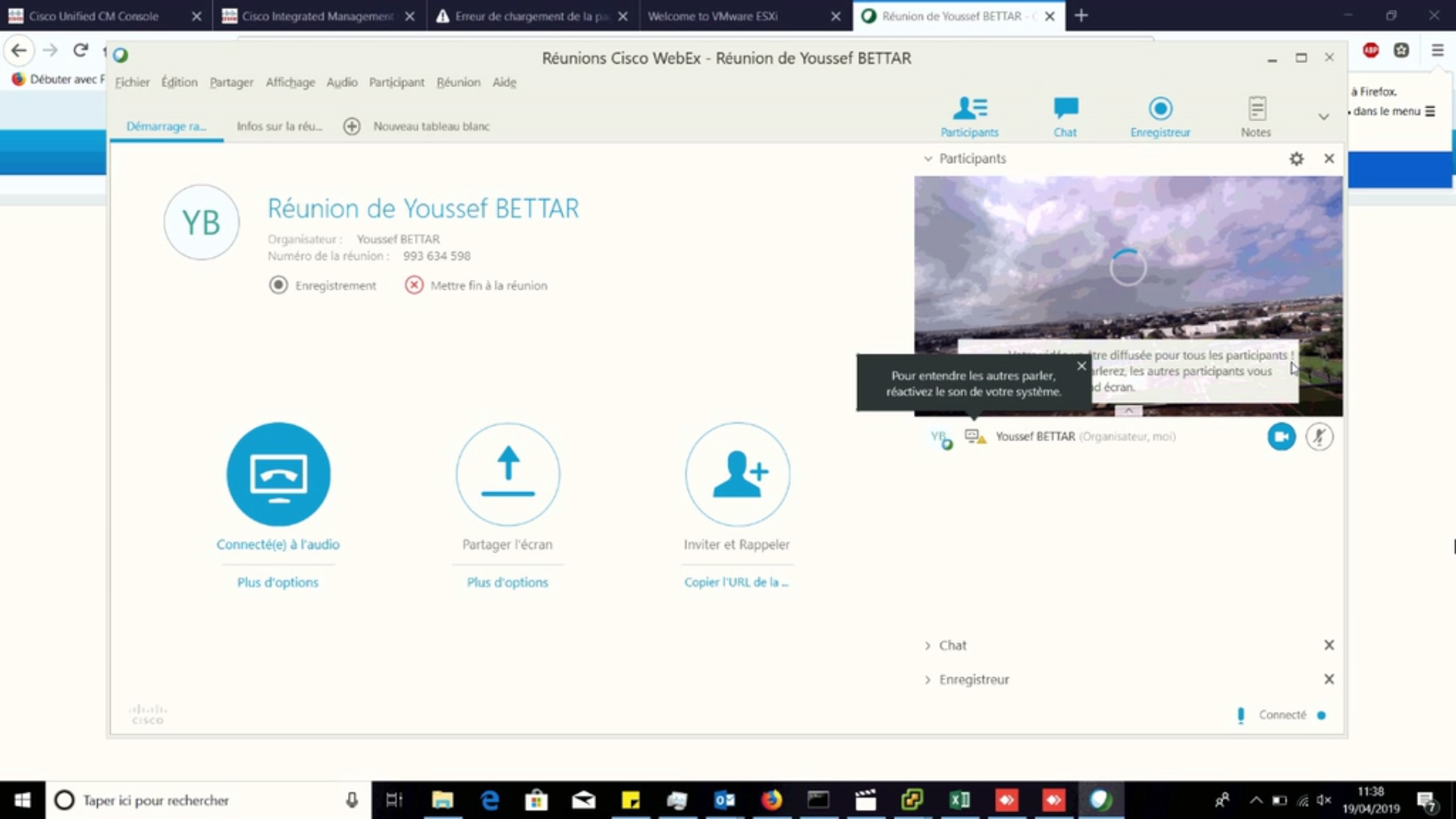Open the Partager menu
Screen dimensions: 1456x819
click(231, 82)
